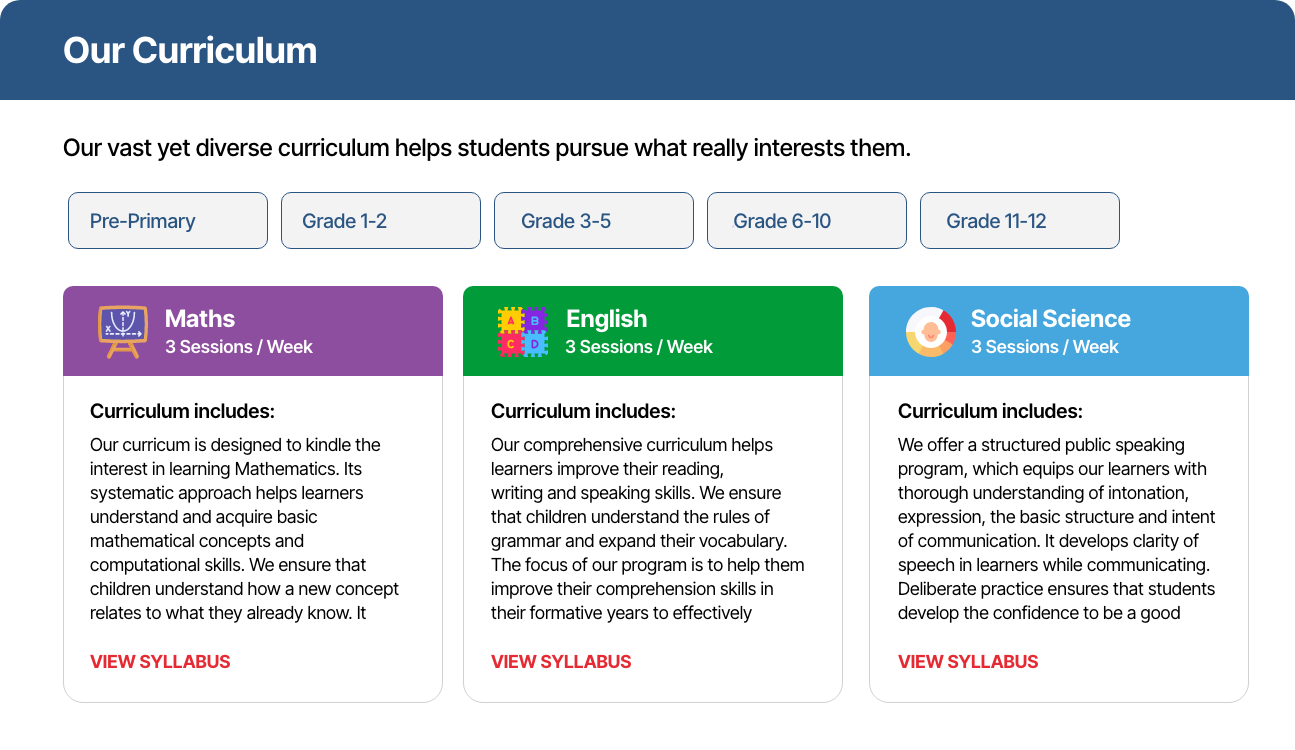Show the Grade 11-12 curriculum tab
The height and width of the screenshot is (750, 1295).
pyautogui.click(x=1020, y=221)
